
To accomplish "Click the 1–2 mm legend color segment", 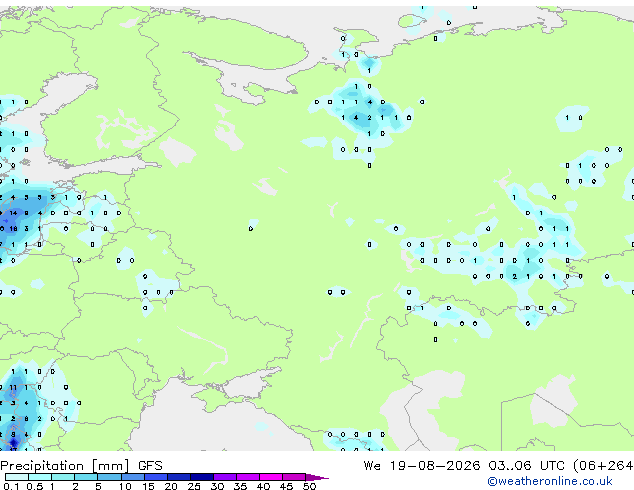I will pos(63,477).
